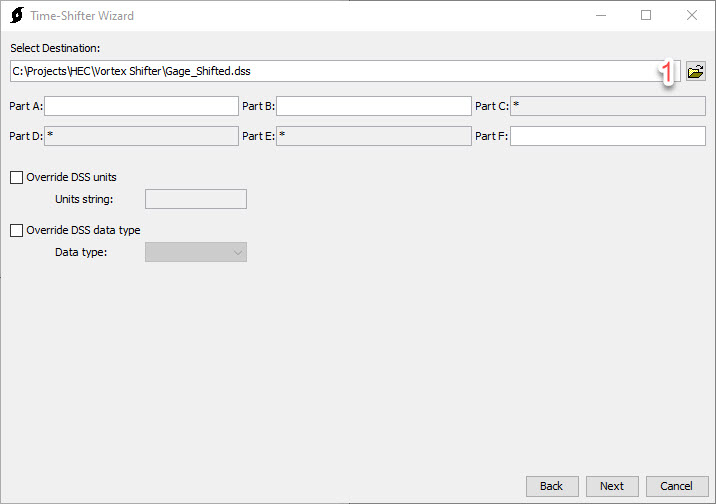Enable Override DSS data type checkbox

click(16, 230)
